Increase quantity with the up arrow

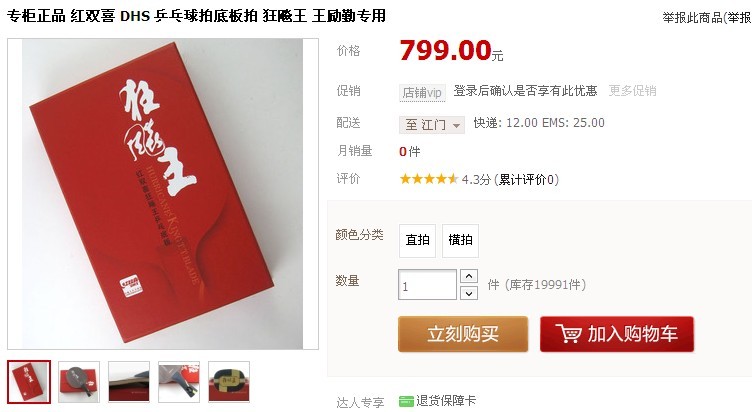(469, 276)
